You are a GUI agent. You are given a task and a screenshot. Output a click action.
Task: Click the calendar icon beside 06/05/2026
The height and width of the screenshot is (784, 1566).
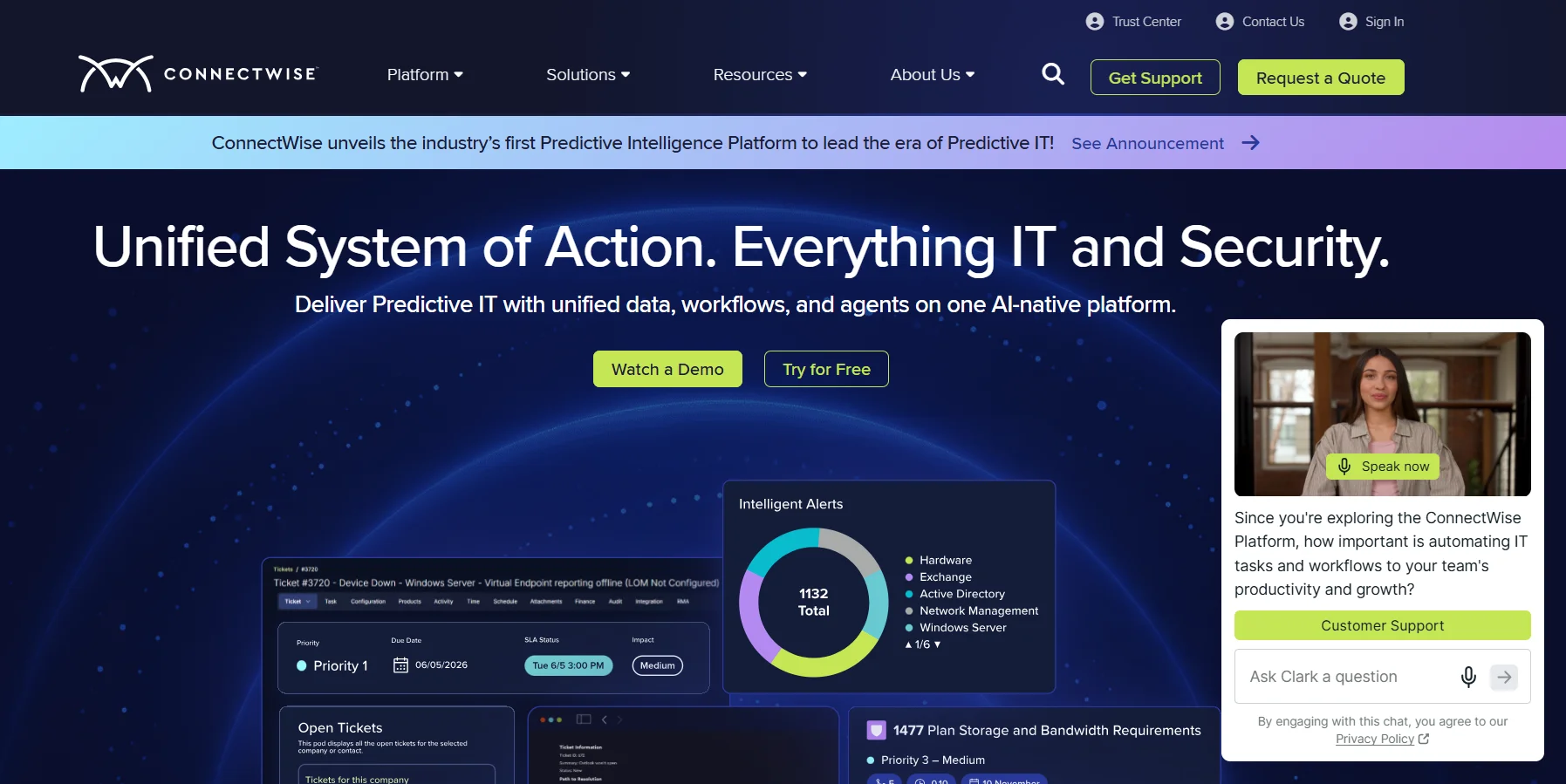[400, 665]
